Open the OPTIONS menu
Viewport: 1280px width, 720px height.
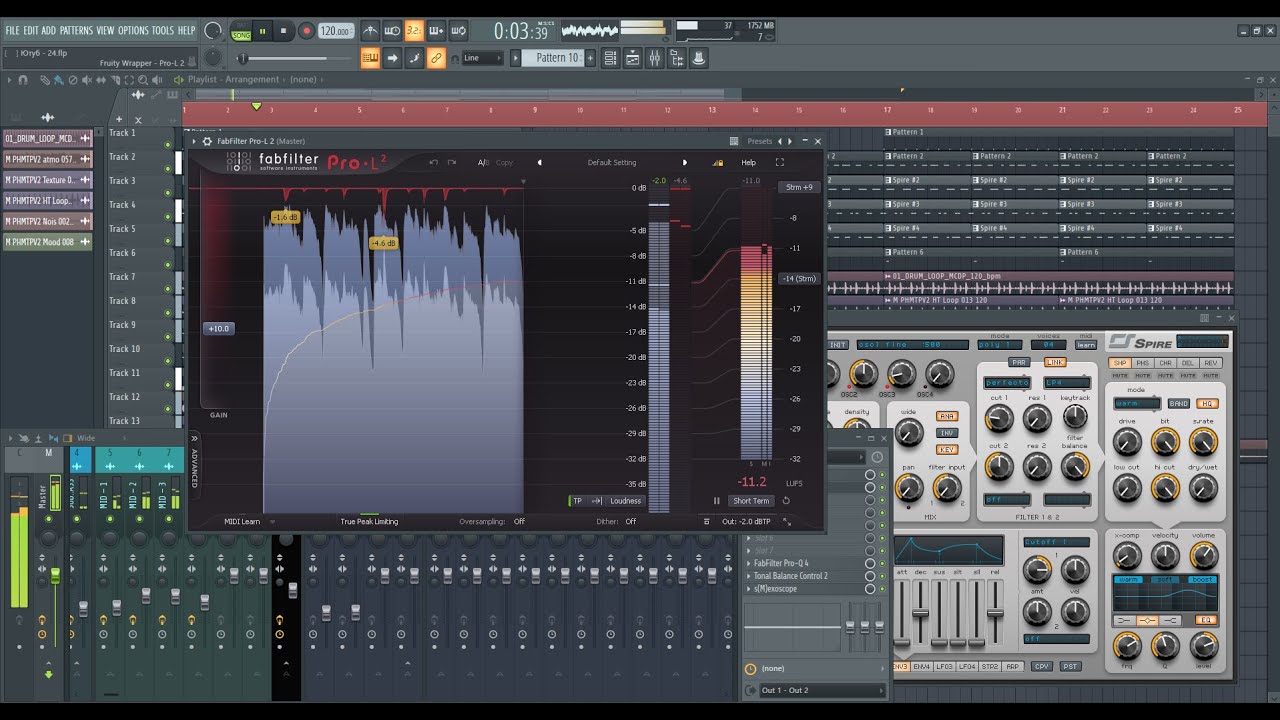(133, 31)
